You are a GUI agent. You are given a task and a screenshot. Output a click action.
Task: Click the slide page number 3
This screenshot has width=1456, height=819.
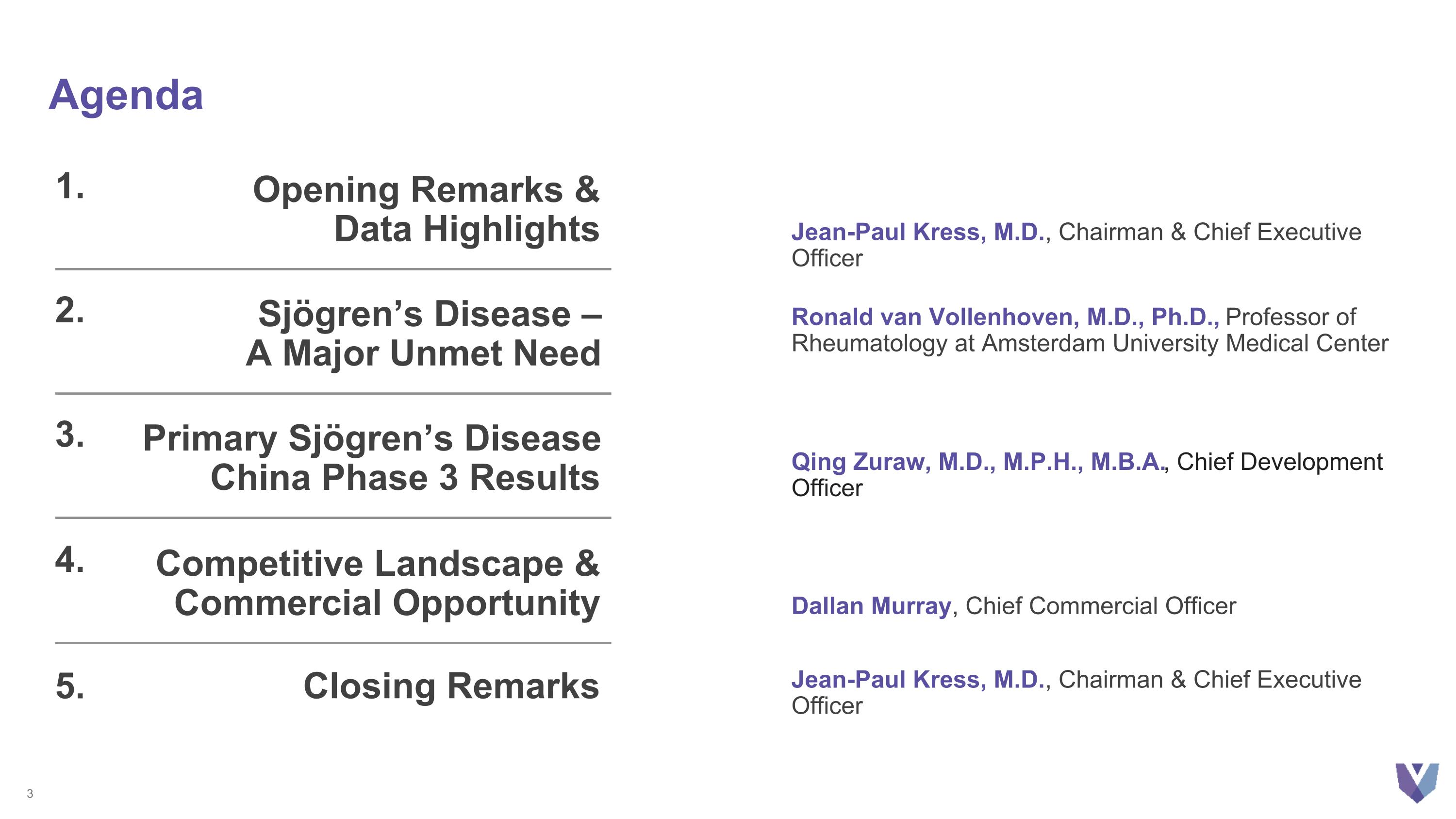(x=30, y=794)
